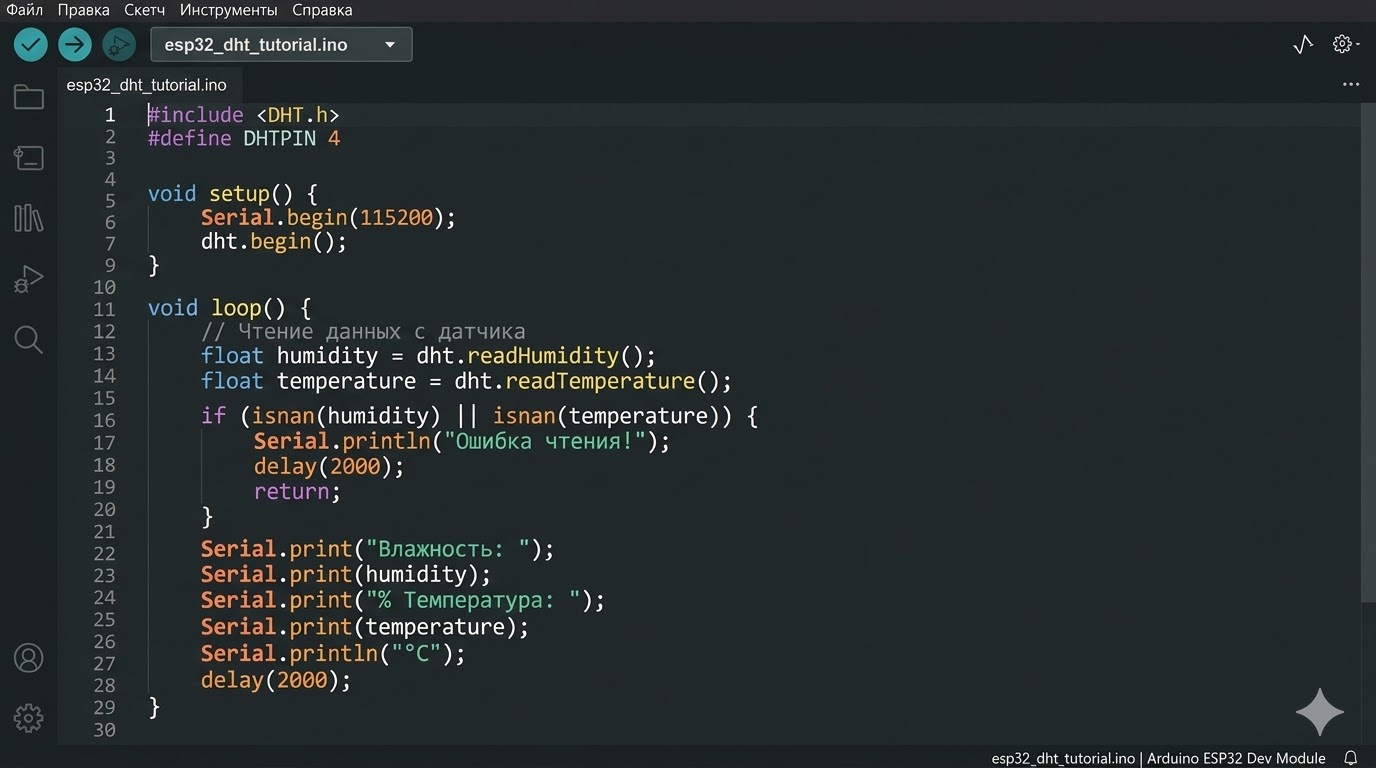Click the Verify sketch checkmark icon
The image size is (1376, 768).
[29, 44]
